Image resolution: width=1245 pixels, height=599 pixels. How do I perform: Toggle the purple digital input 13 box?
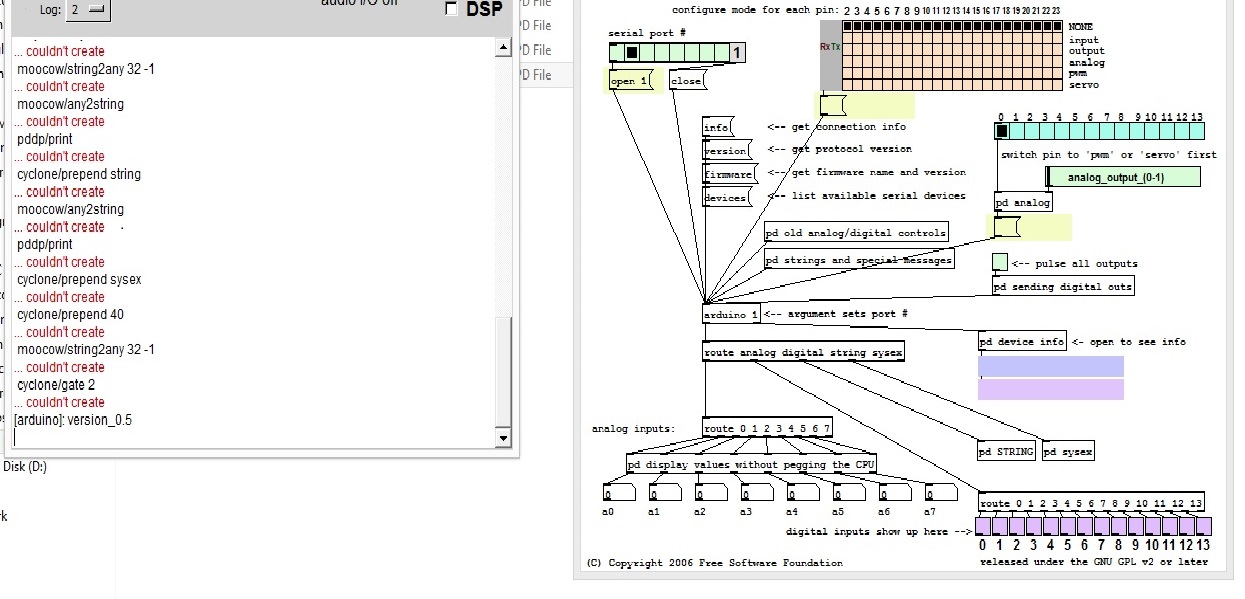coord(1203,526)
